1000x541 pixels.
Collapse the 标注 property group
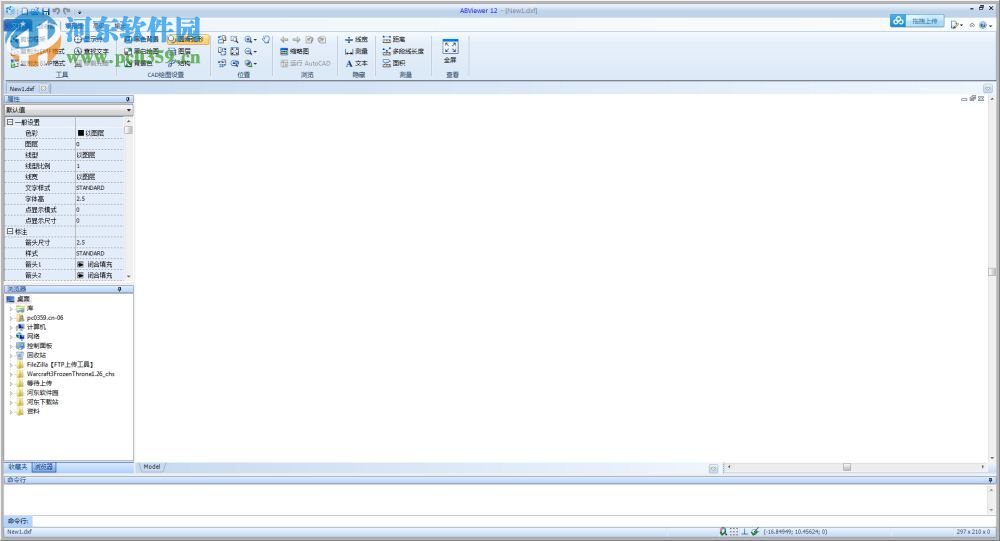click(x=10, y=232)
